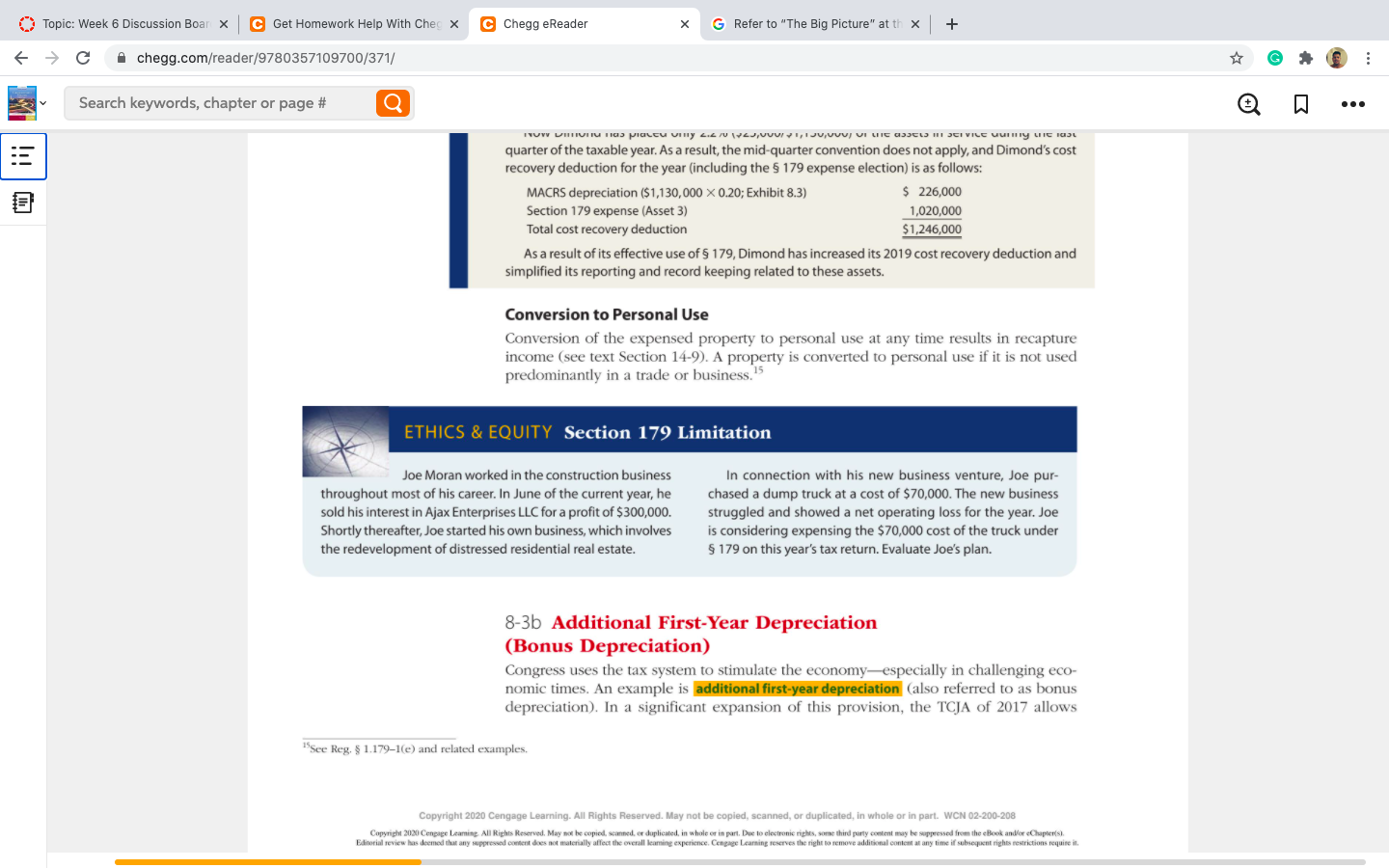The image size is (1389, 868).
Task: Click the orange search button
Action: (393, 102)
